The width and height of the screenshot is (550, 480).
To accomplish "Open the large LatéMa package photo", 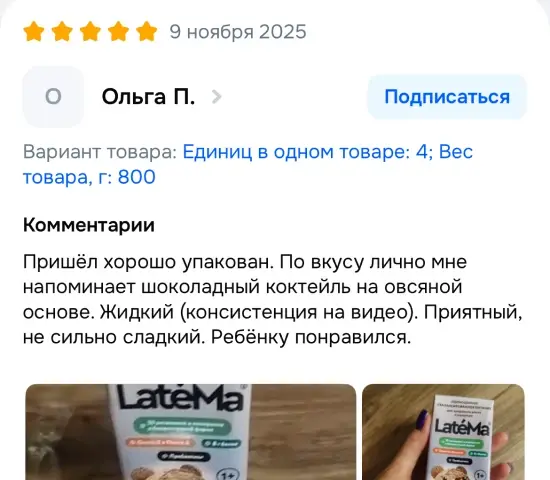I will pyautogui.click(x=191, y=432).
